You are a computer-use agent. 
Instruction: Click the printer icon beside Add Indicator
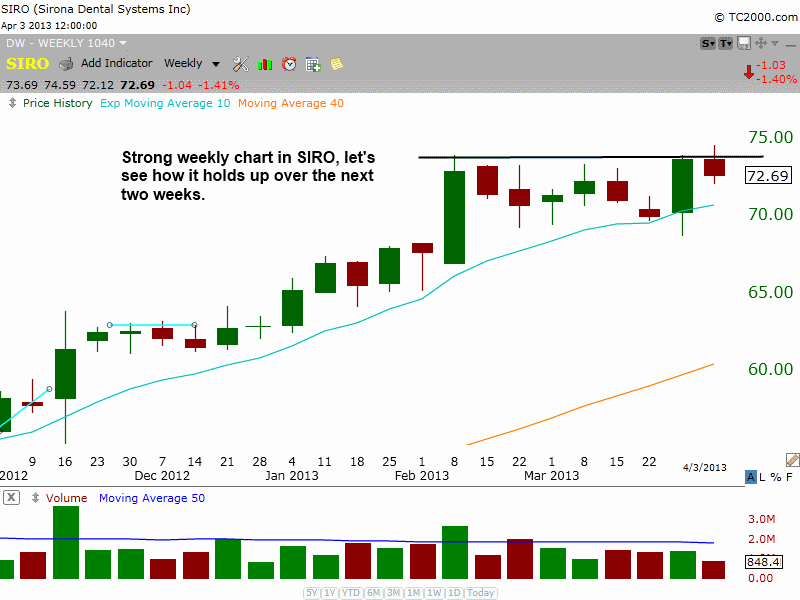point(66,64)
